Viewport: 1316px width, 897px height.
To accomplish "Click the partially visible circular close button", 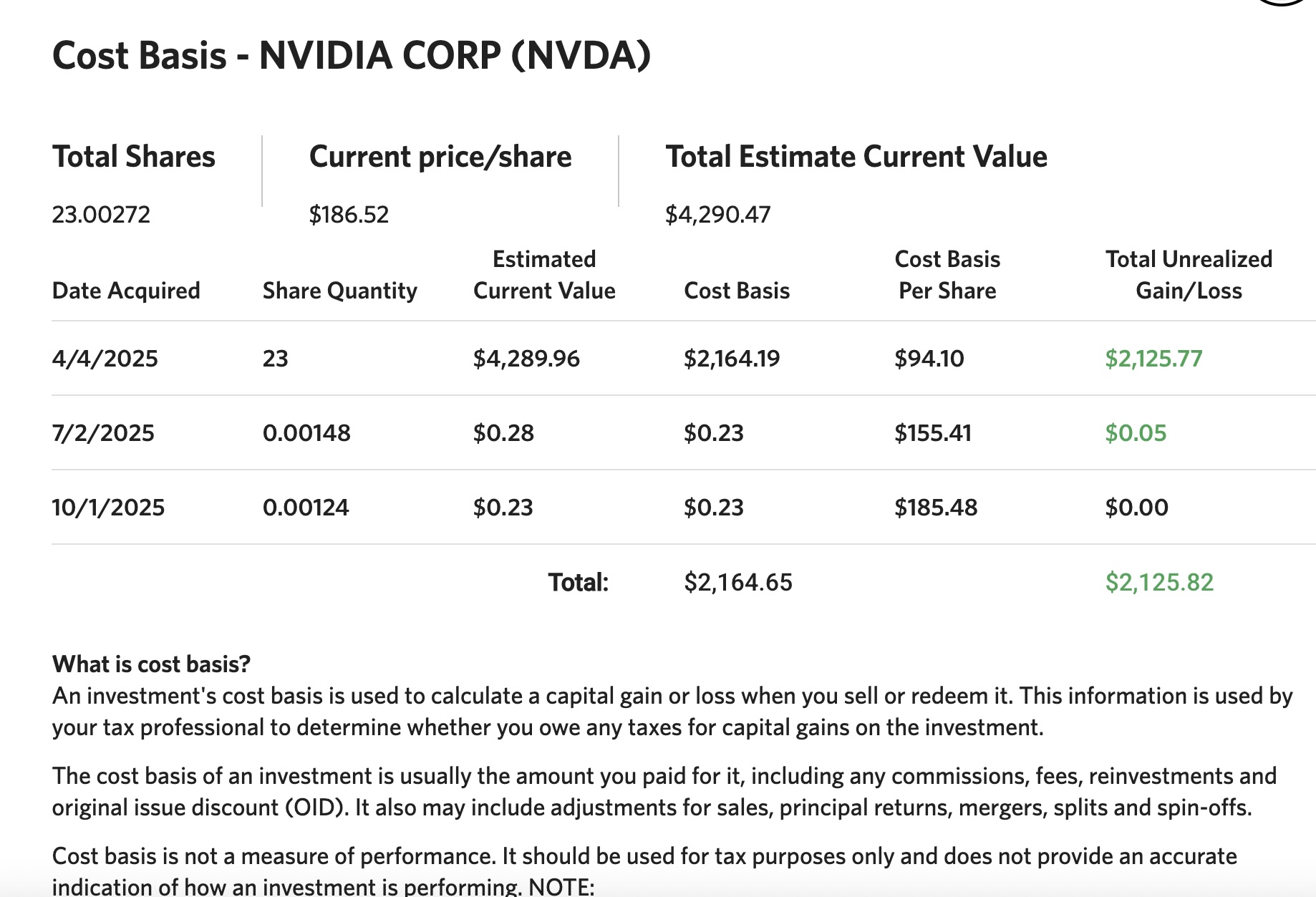I will [x=1282, y=2].
